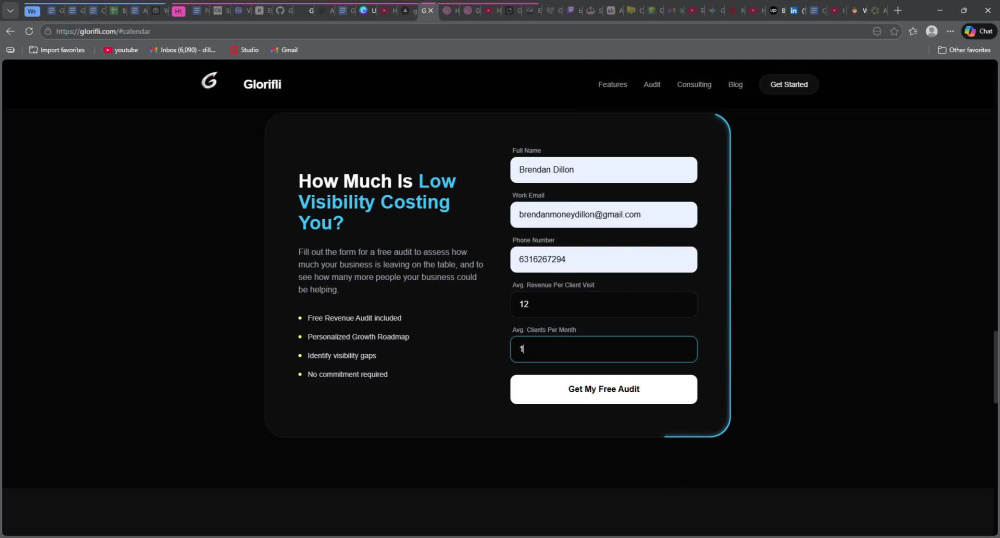Open the youtube bookmark

click(121, 50)
